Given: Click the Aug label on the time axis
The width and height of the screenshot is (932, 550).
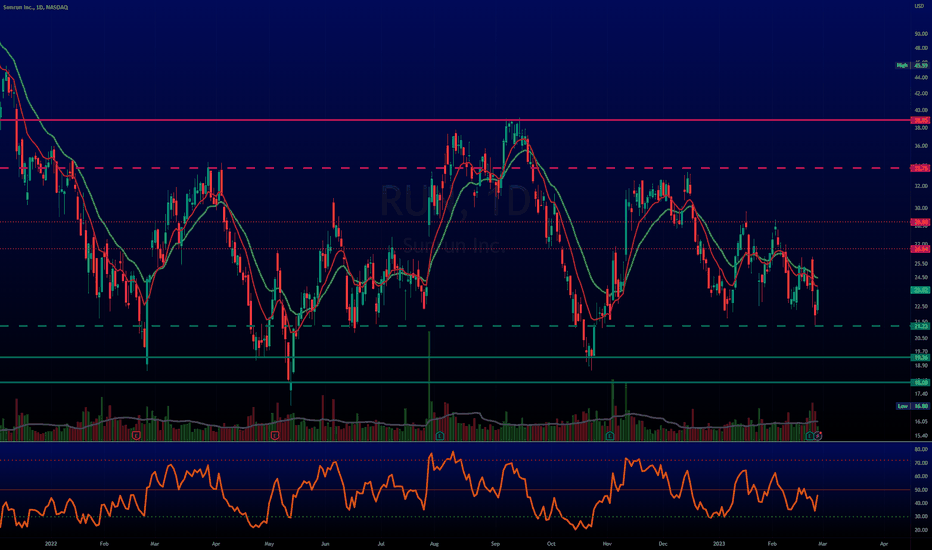Looking at the screenshot, I should pos(434,543).
